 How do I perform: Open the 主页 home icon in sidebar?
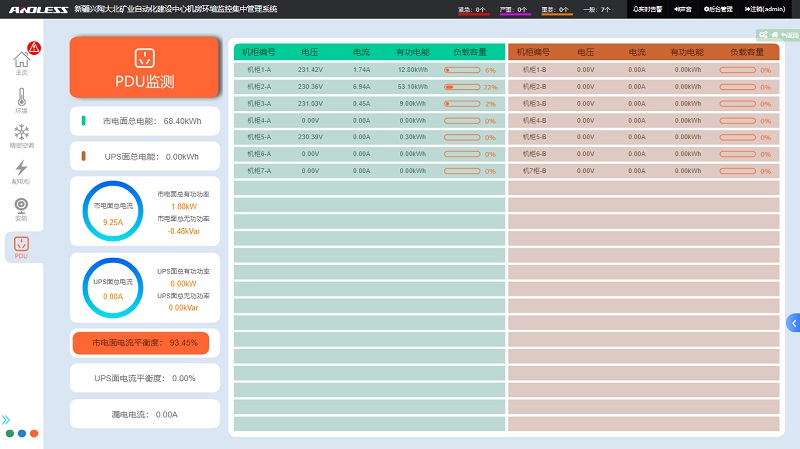pyautogui.click(x=21, y=63)
